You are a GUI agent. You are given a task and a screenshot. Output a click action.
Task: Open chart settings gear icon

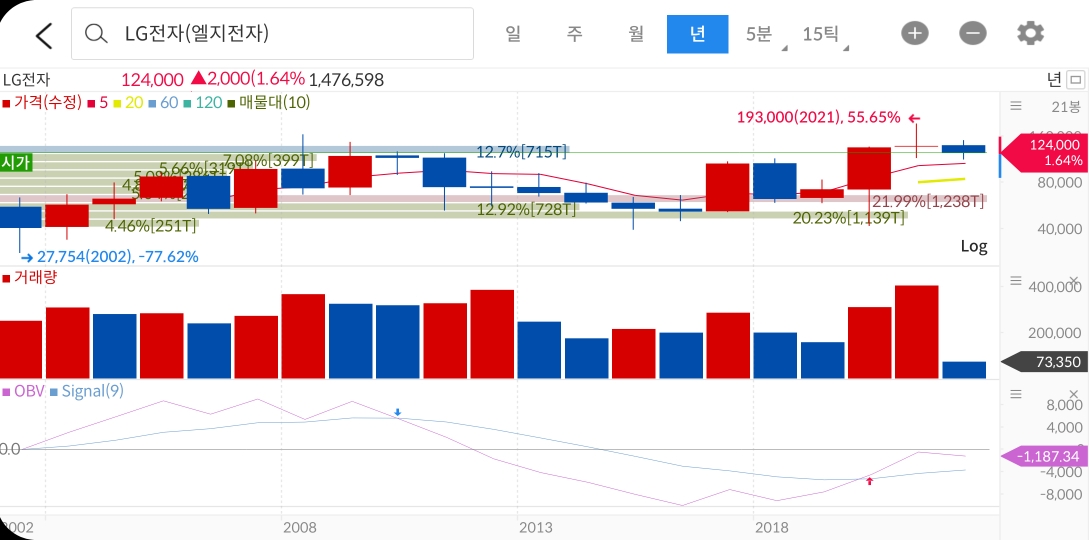click(x=1030, y=33)
